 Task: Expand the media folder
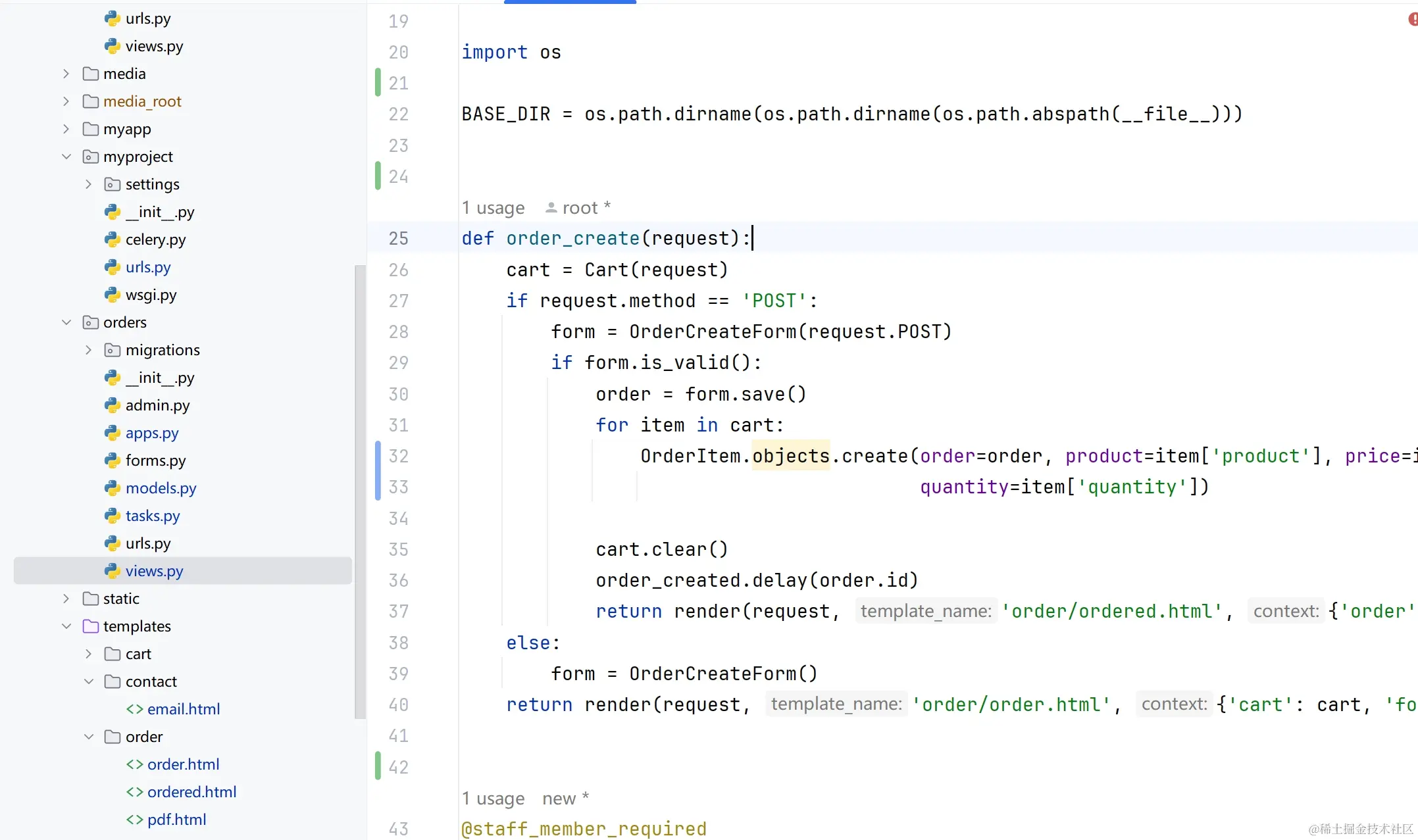(x=66, y=74)
